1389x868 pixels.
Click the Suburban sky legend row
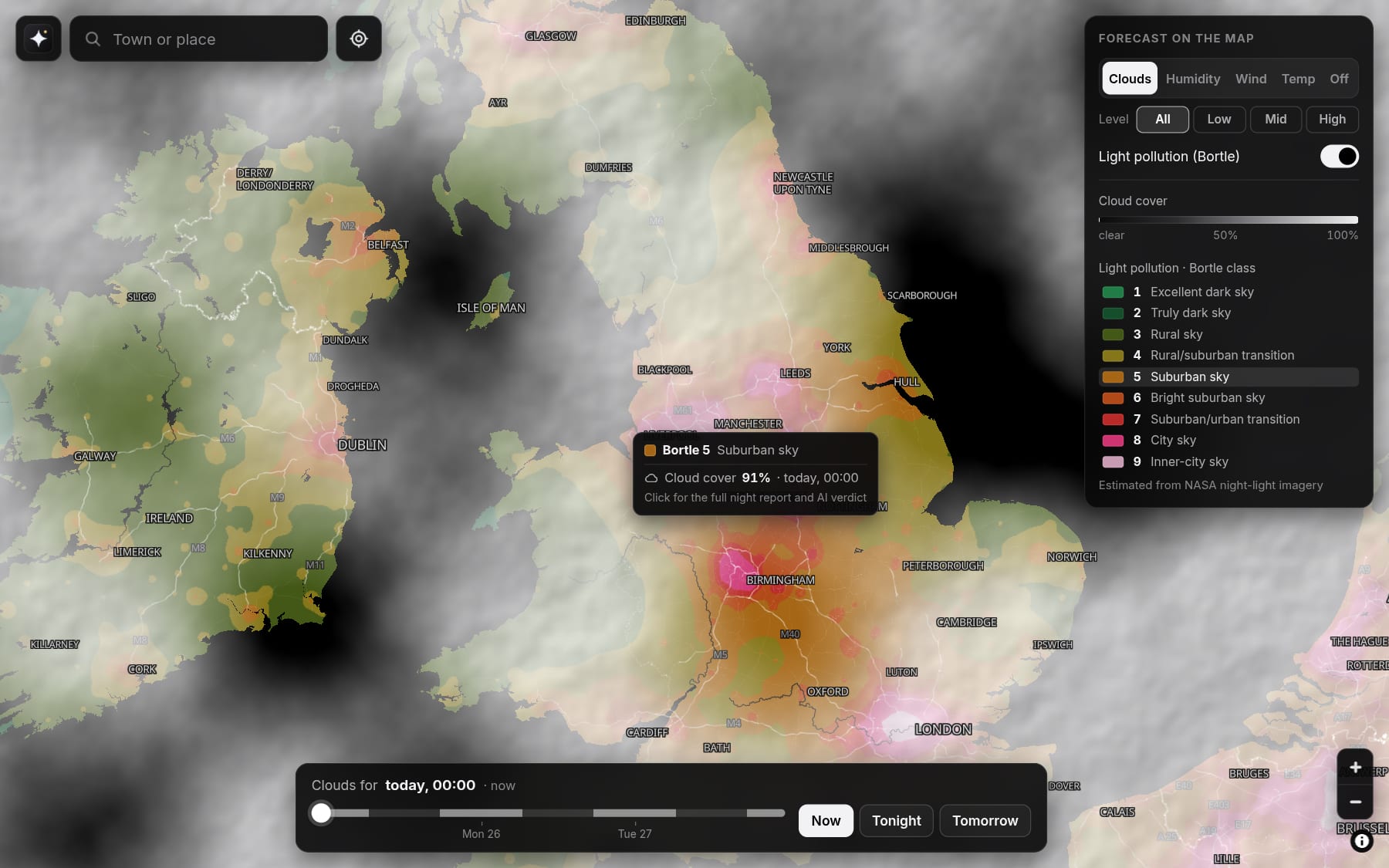click(x=1228, y=377)
